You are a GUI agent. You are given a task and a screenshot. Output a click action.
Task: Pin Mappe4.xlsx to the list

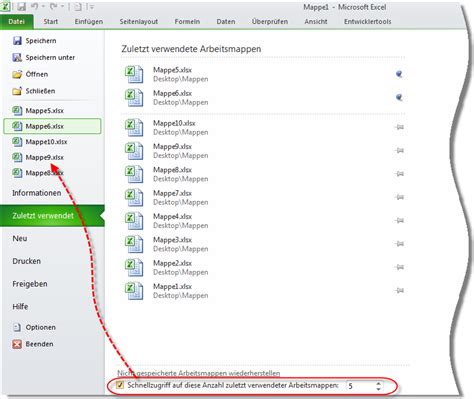tap(399, 220)
